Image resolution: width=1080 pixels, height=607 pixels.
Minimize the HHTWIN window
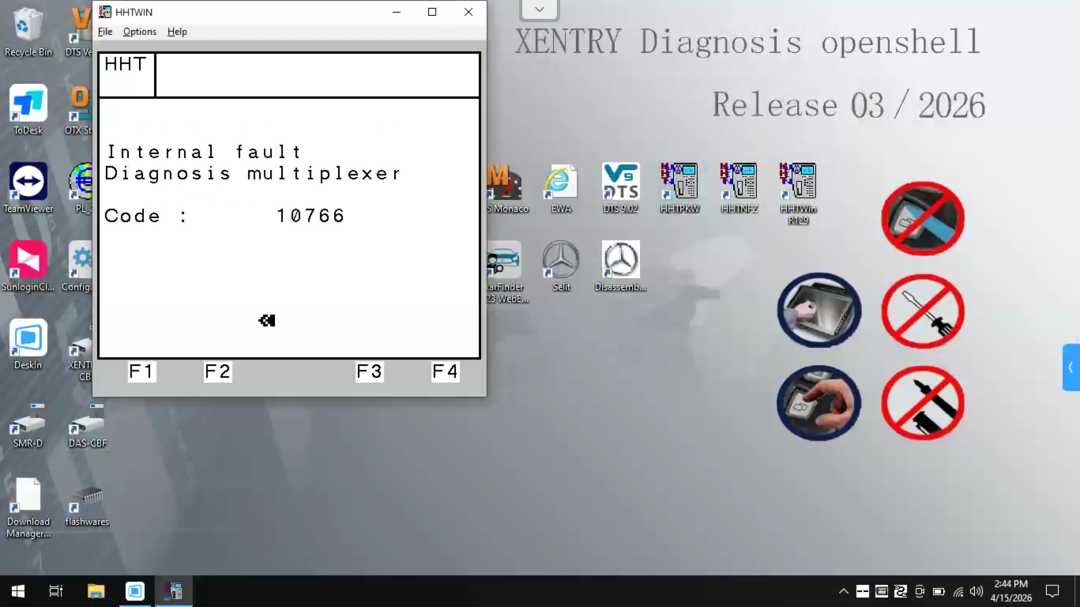pyautogui.click(x=396, y=12)
